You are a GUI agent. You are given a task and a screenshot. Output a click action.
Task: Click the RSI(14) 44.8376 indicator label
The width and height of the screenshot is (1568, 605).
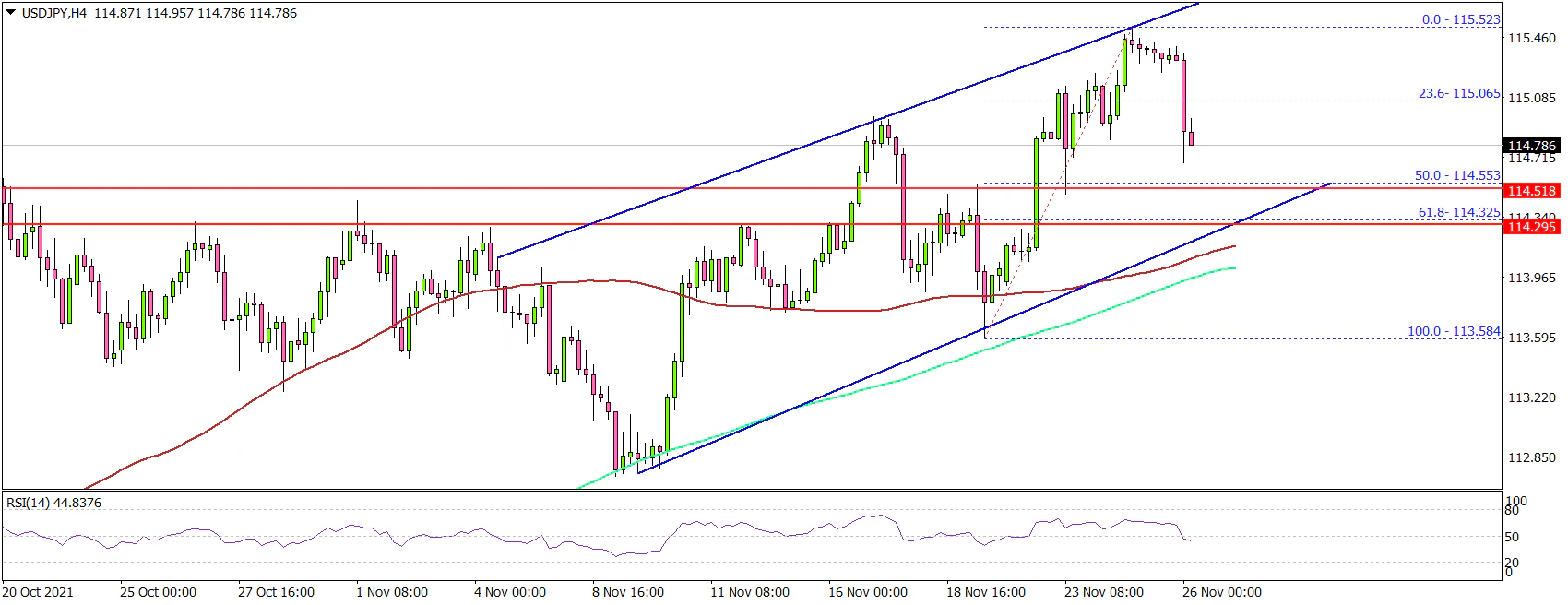[x=54, y=503]
